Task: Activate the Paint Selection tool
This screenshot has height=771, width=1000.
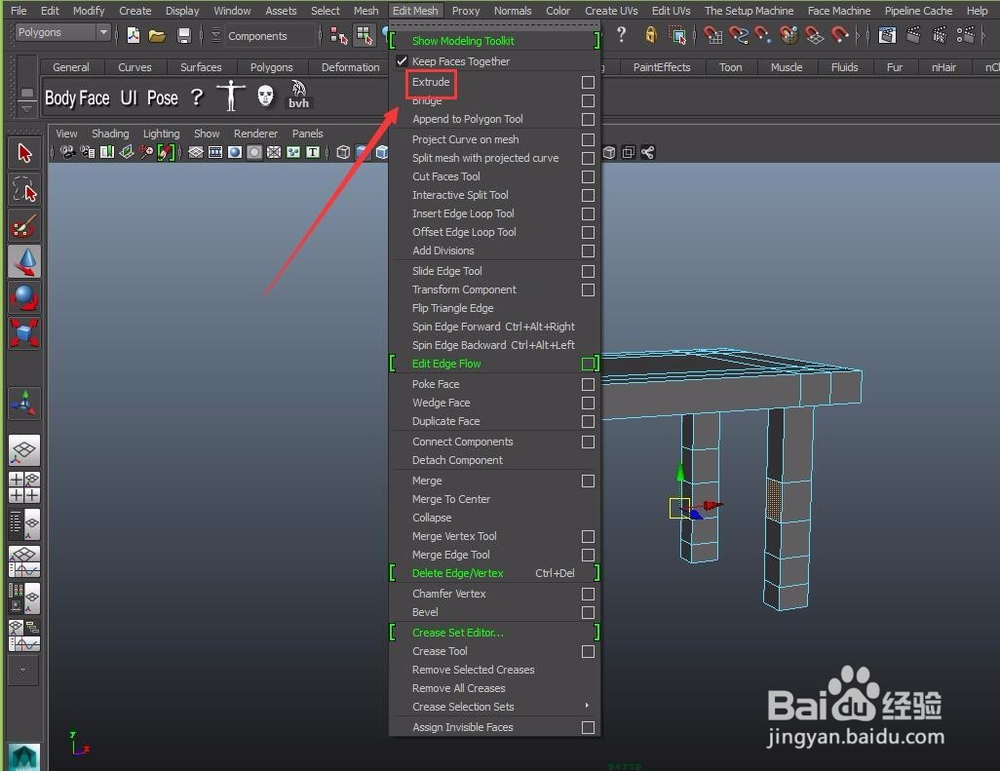Action: [x=24, y=225]
